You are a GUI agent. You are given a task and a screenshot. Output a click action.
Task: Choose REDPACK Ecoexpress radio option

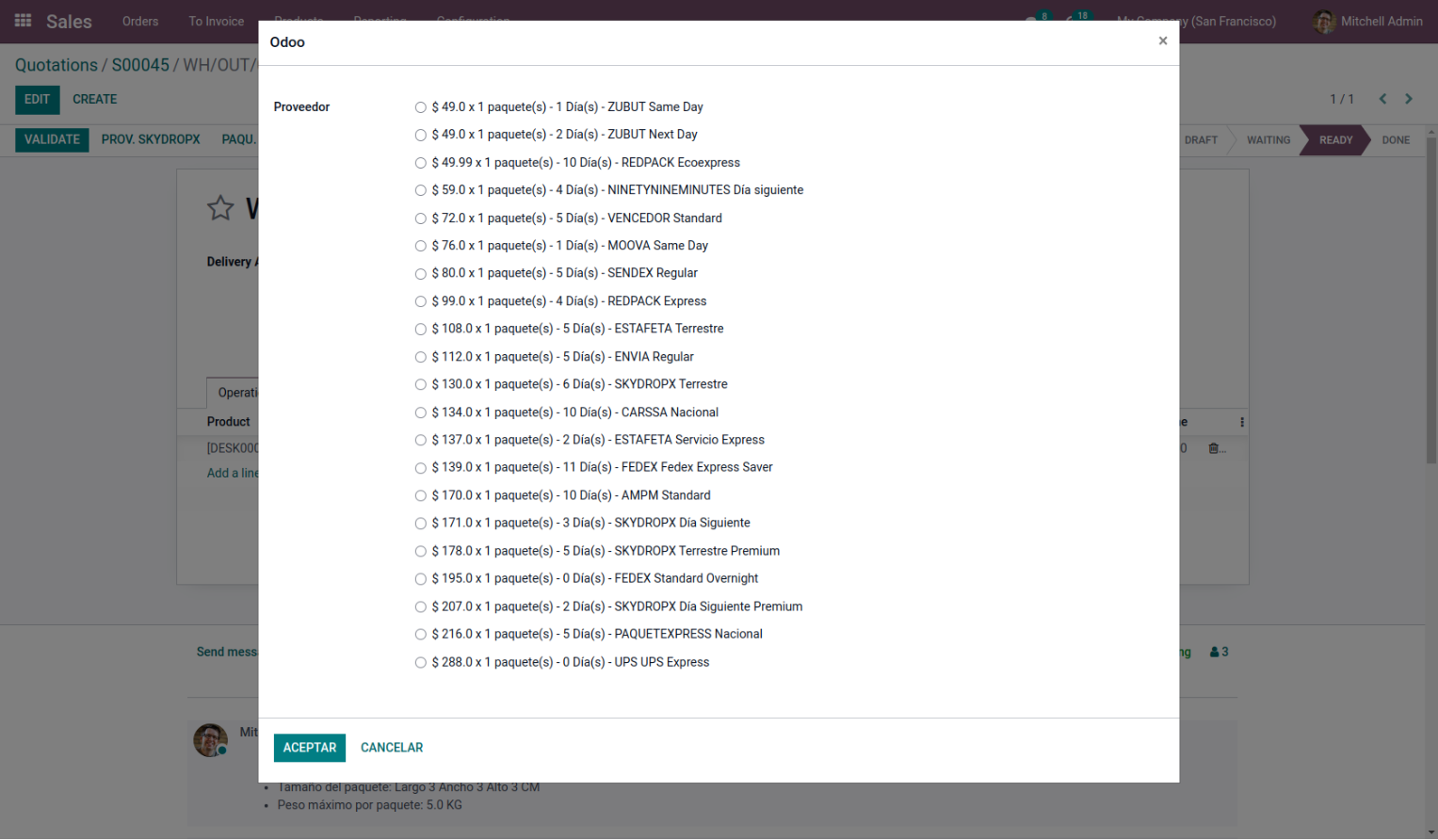click(x=421, y=163)
